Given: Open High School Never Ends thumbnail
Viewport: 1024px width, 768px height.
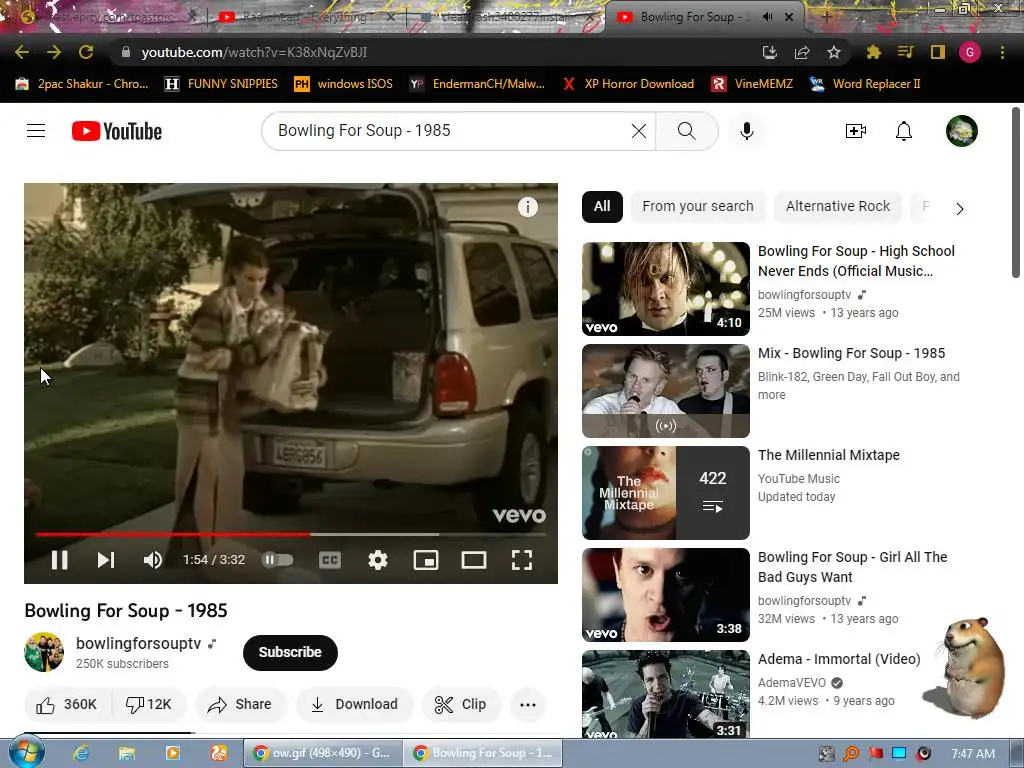Looking at the screenshot, I should tap(665, 289).
